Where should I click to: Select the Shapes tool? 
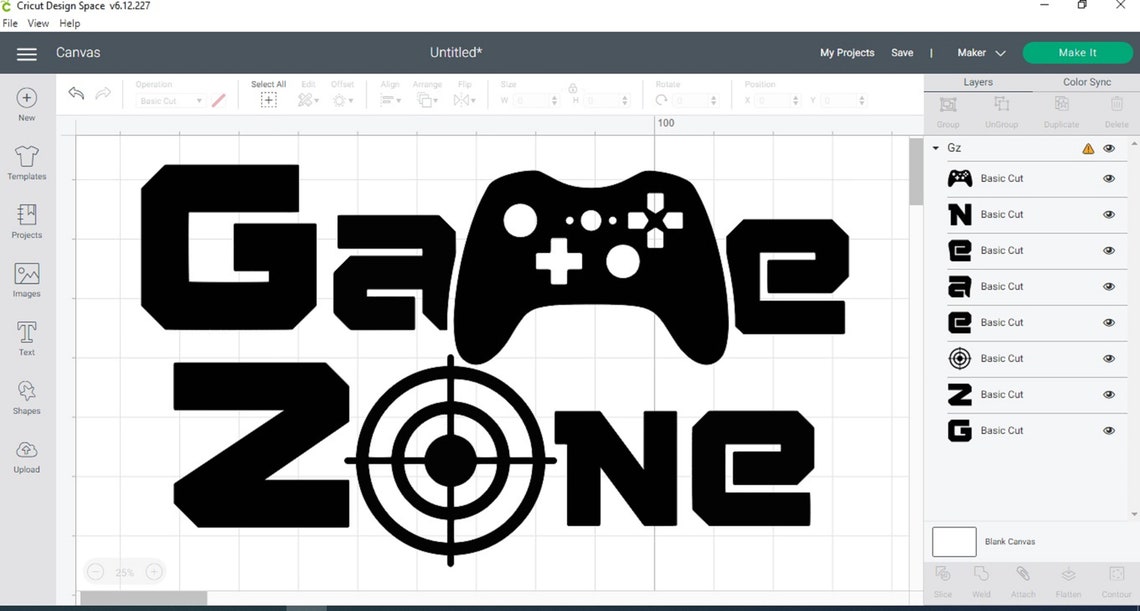pos(26,394)
